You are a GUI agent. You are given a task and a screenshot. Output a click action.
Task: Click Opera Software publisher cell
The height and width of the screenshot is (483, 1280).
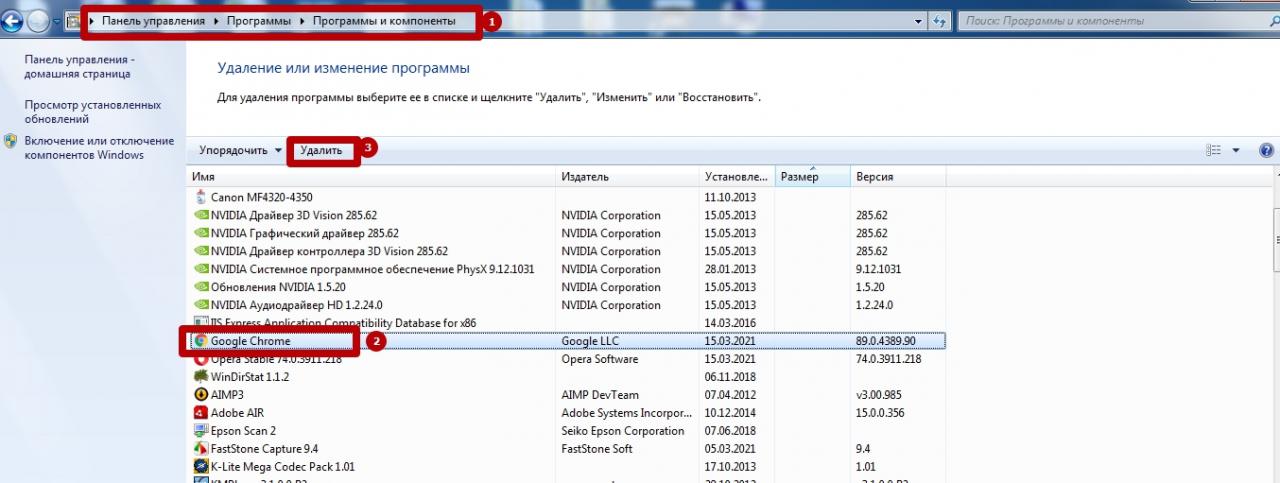(599, 359)
